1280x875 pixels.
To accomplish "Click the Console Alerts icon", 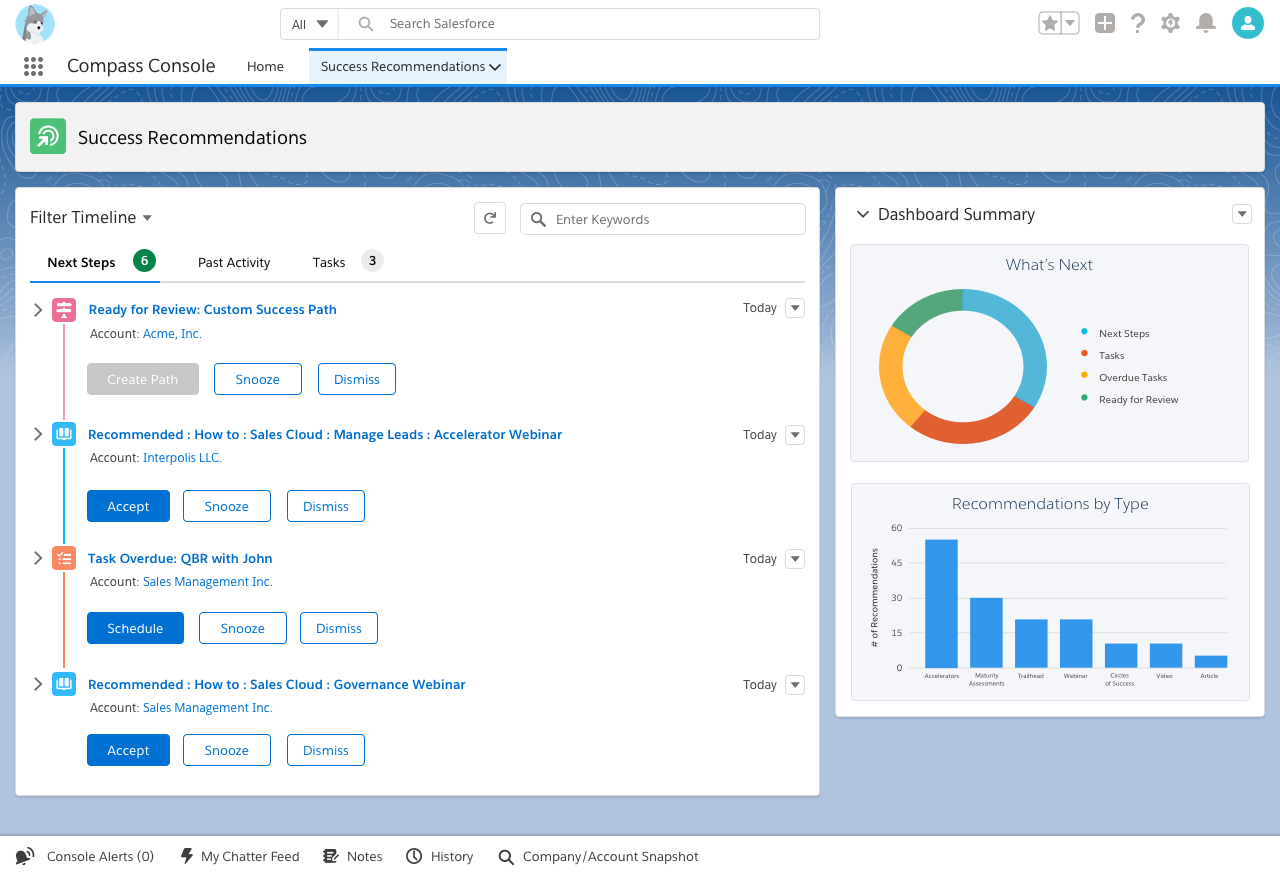I will [x=25, y=856].
